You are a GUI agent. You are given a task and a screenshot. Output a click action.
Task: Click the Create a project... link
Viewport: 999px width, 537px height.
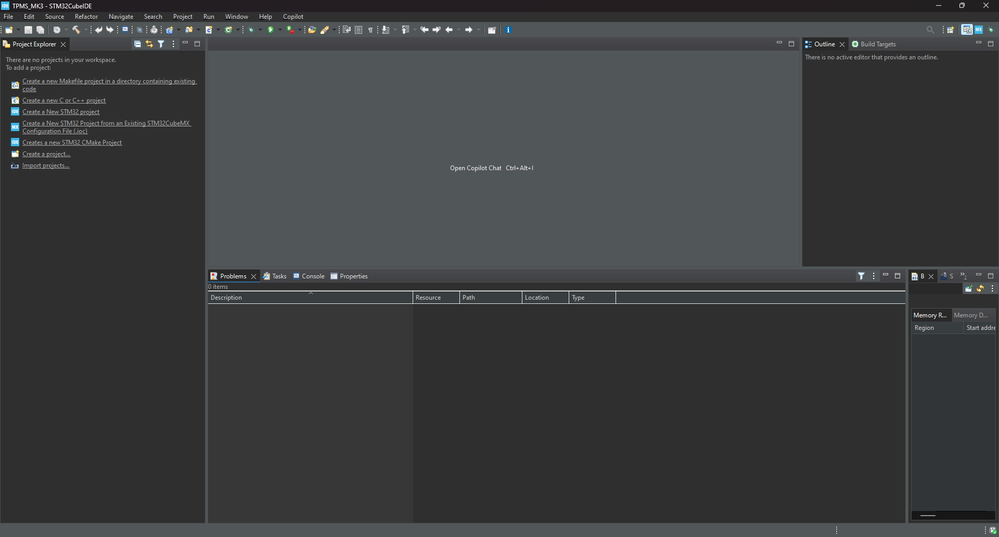pos(47,154)
